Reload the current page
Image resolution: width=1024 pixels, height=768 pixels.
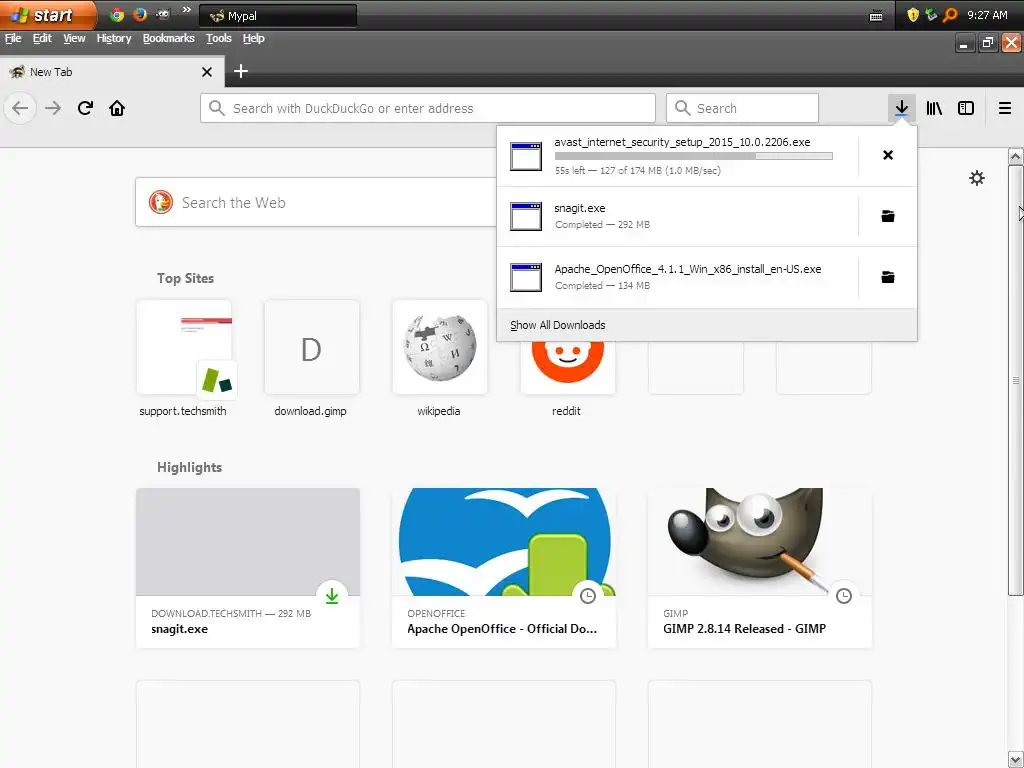tap(85, 108)
